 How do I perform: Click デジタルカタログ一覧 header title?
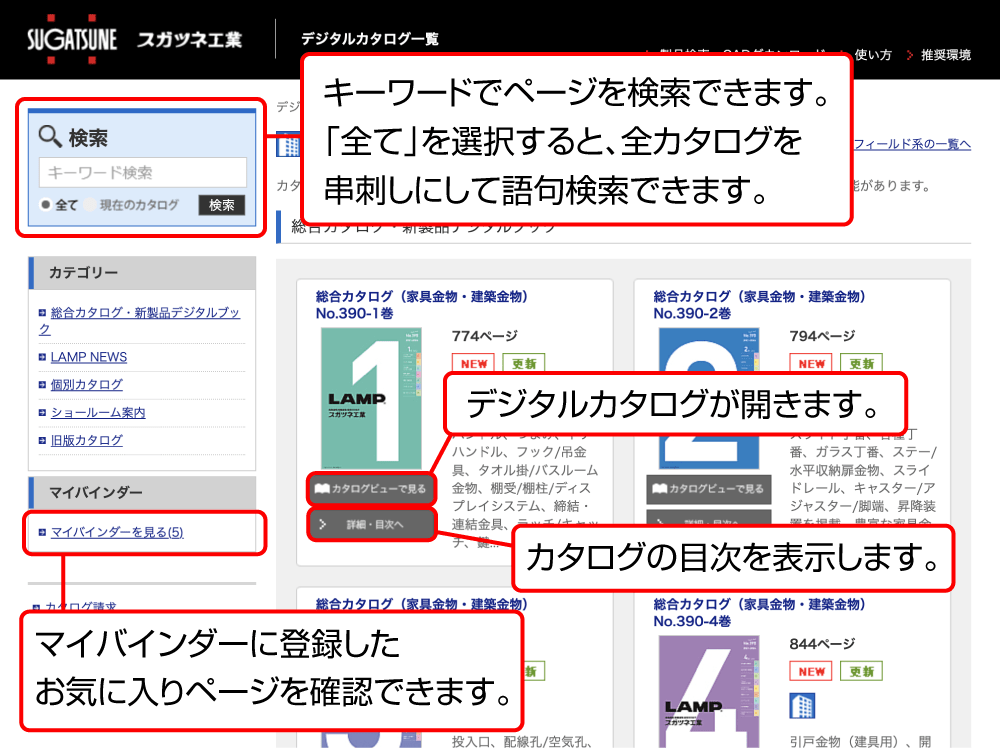pos(369,39)
